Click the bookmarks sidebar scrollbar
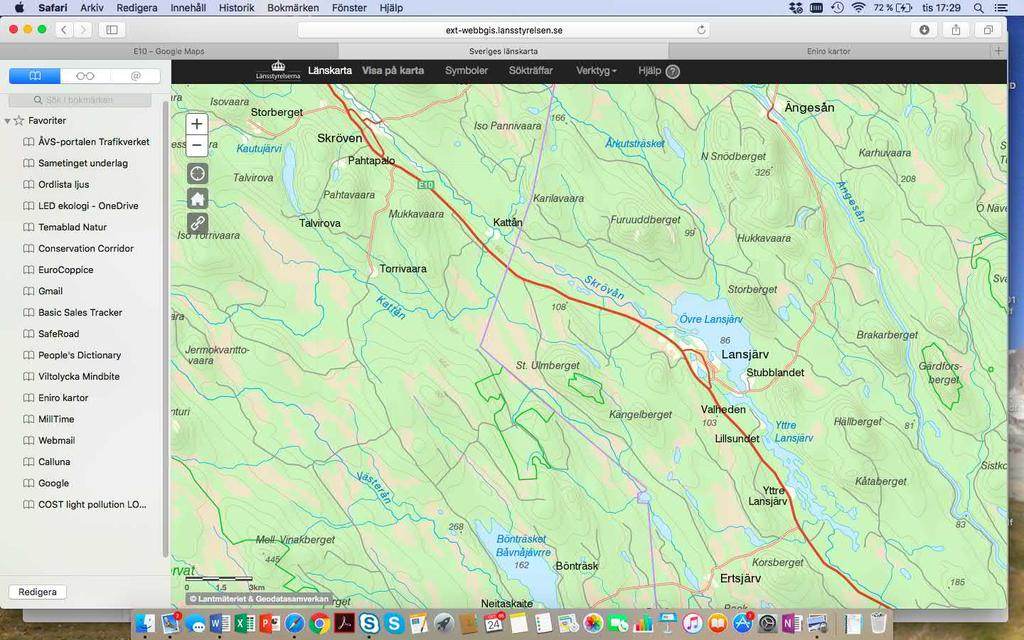This screenshot has height=640, width=1024. (165, 330)
